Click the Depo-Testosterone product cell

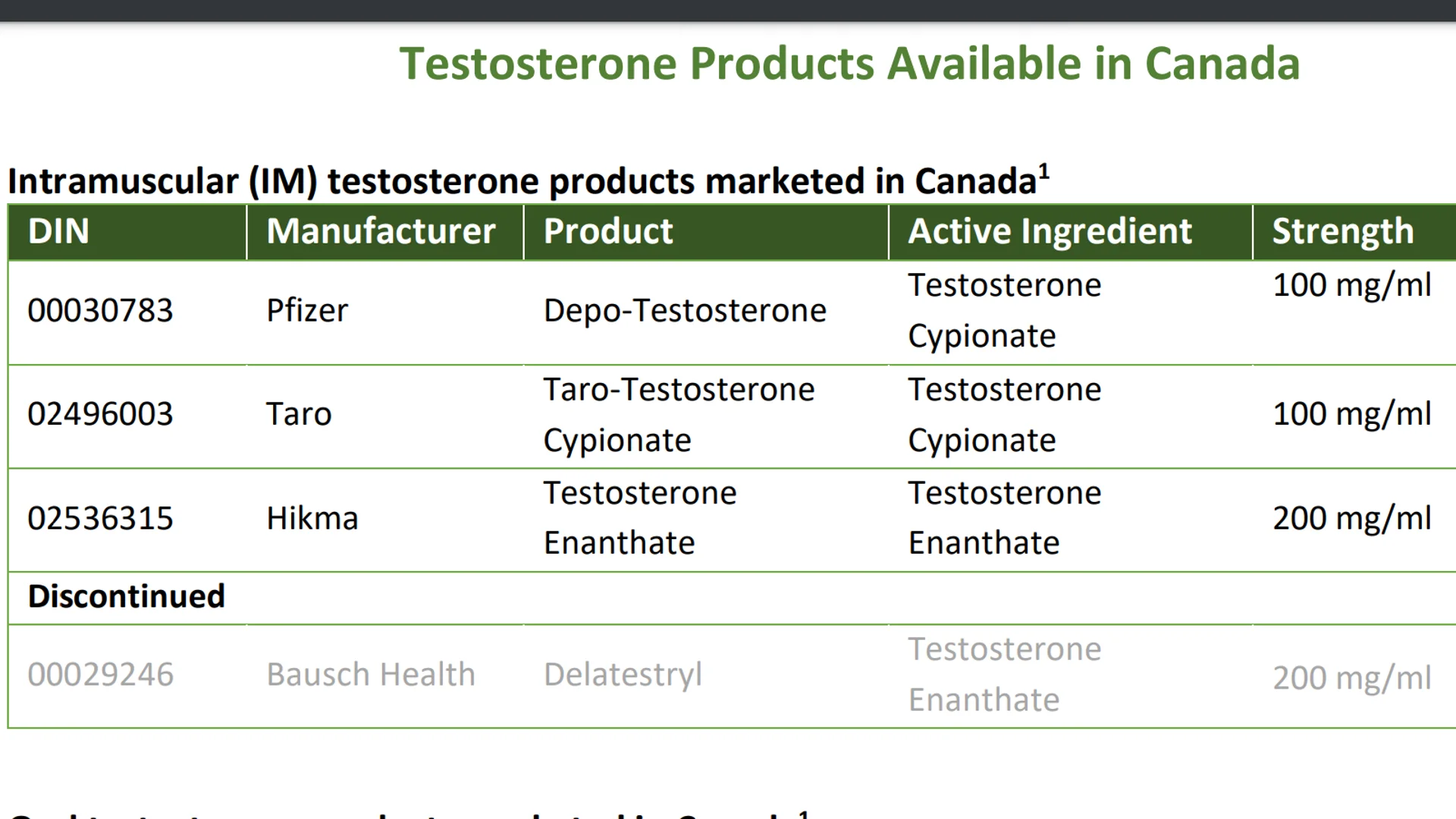(x=685, y=310)
